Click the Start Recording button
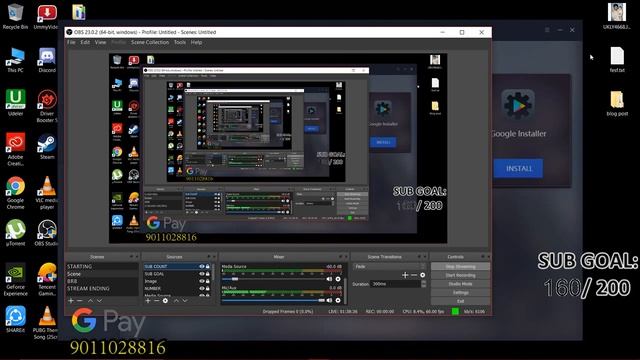640x360 pixels. [x=460, y=275]
